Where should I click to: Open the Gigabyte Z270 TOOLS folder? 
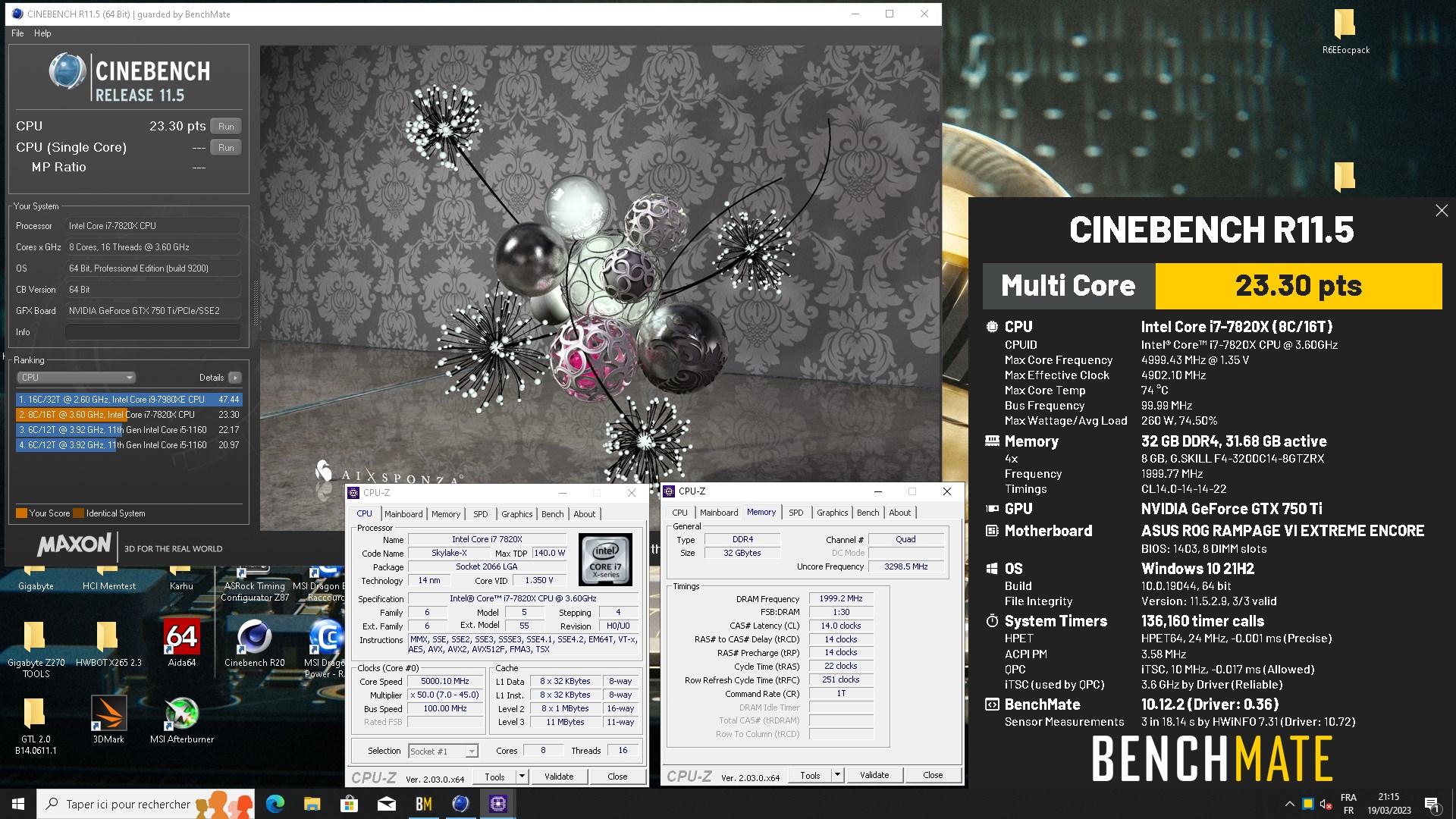coord(36,648)
